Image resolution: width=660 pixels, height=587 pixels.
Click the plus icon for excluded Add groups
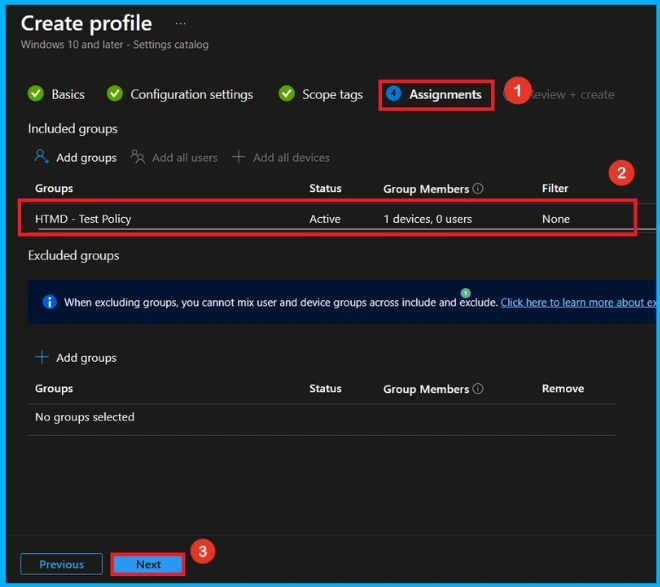tap(42, 357)
